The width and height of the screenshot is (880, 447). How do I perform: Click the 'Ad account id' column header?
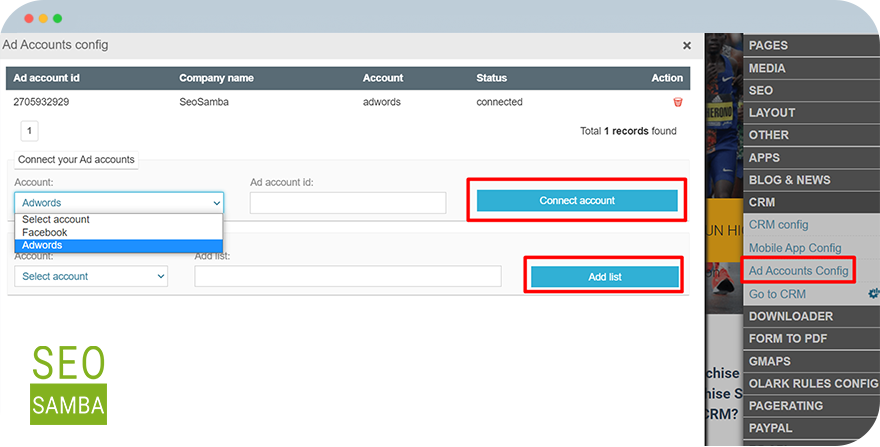[x=47, y=78]
